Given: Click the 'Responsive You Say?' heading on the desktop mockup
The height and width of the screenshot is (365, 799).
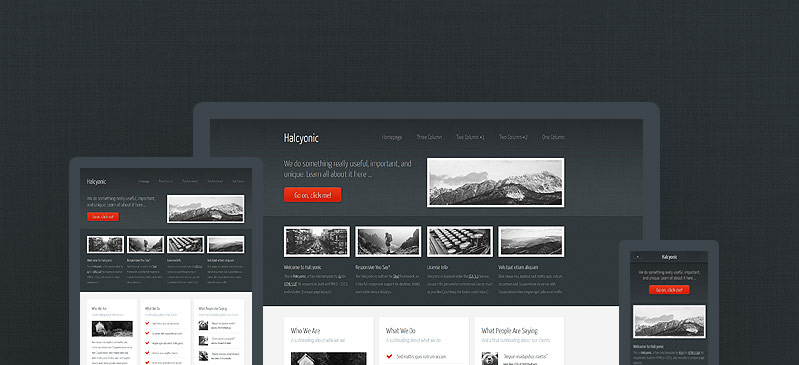Looking at the screenshot, I should [x=372, y=267].
